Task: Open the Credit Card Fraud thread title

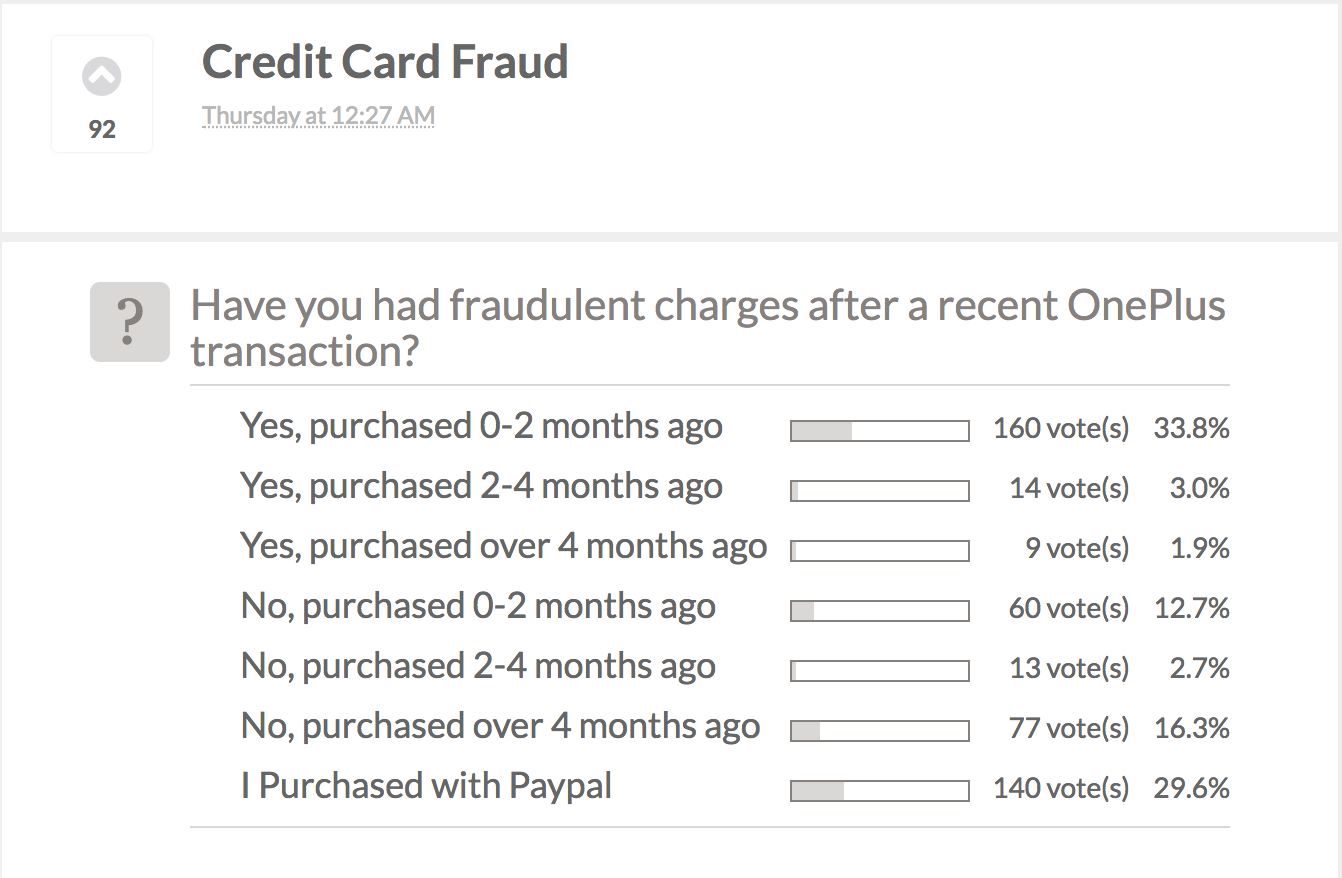Action: (x=385, y=62)
